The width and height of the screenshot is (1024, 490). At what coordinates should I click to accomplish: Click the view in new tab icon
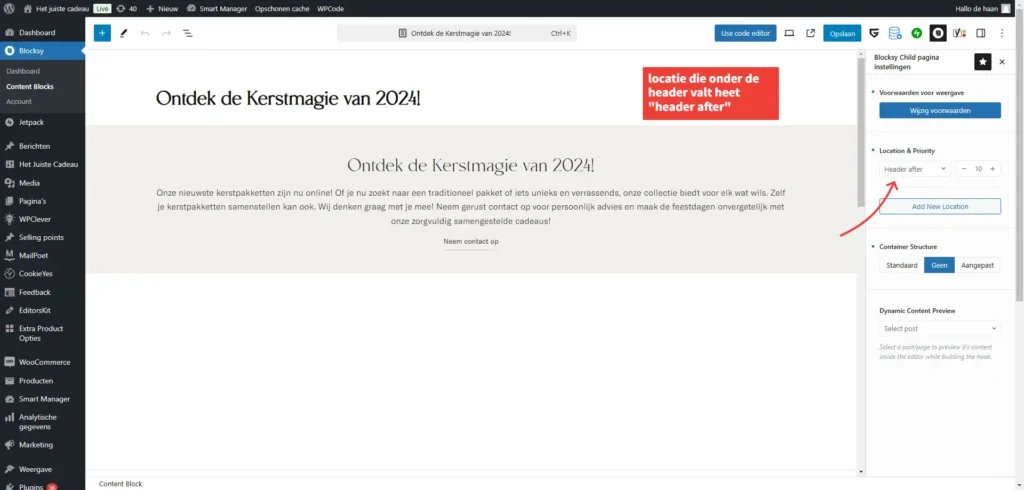pos(810,33)
